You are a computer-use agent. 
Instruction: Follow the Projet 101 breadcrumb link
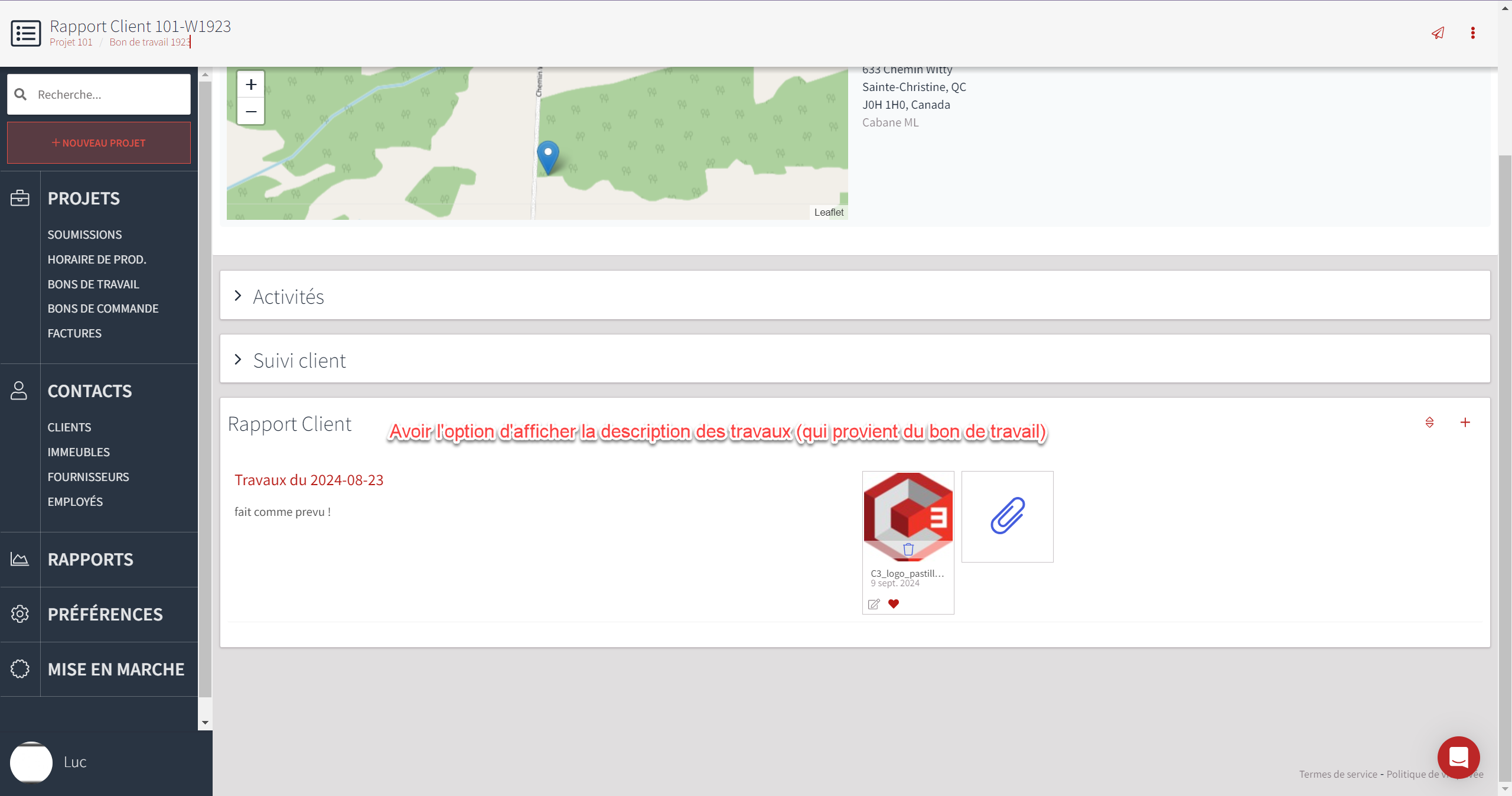(71, 43)
